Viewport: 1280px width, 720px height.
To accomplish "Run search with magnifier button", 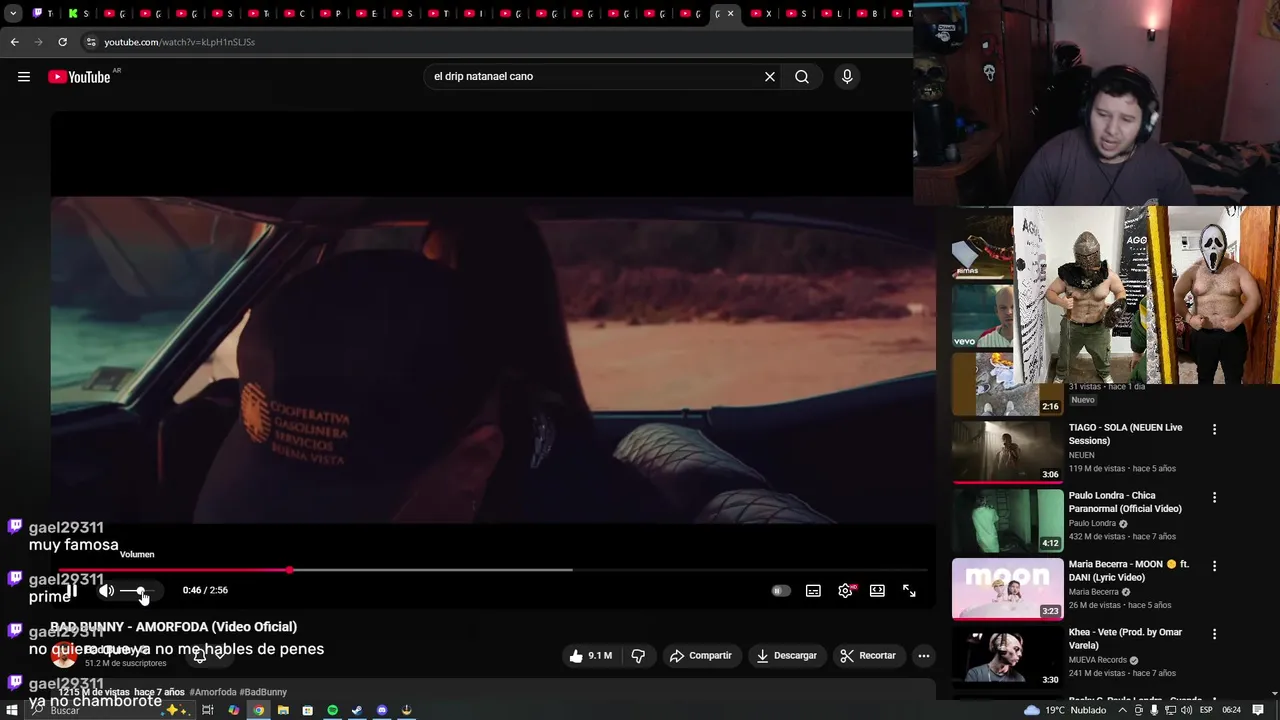I will (802, 77).
